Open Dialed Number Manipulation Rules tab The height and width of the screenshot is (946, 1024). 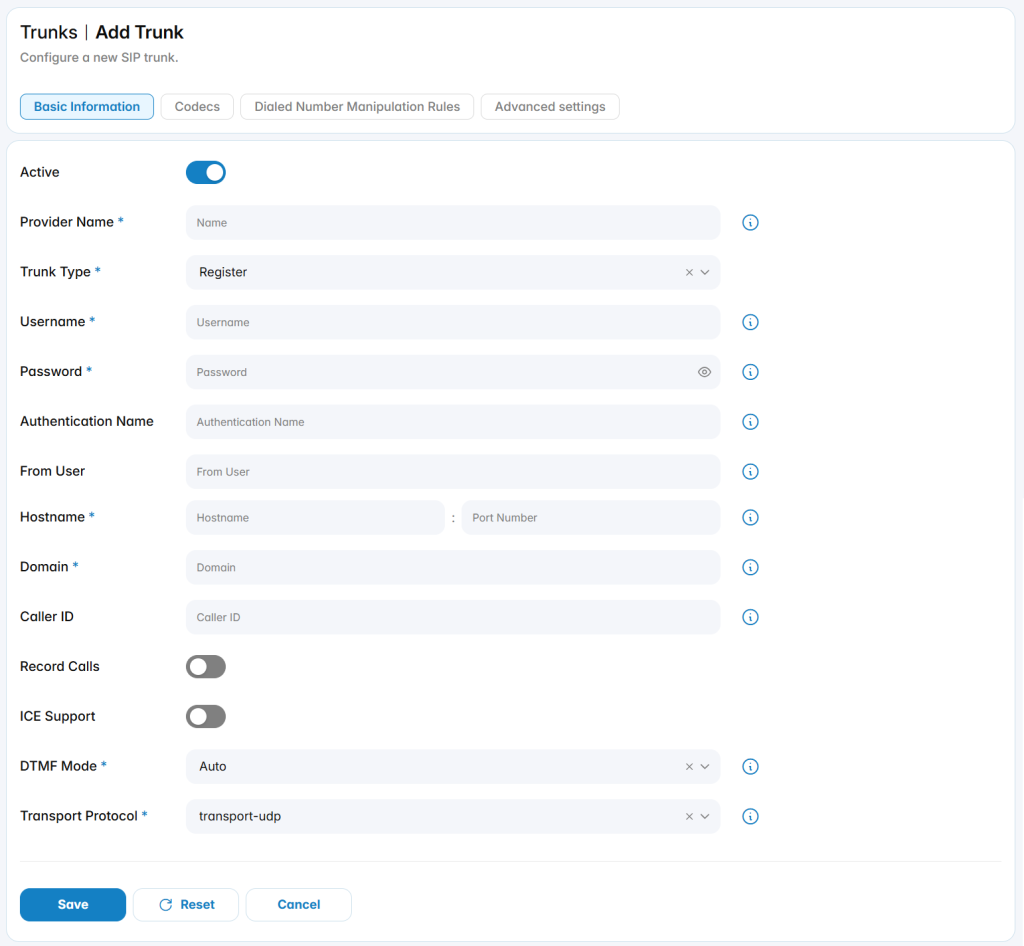point(357,106)
